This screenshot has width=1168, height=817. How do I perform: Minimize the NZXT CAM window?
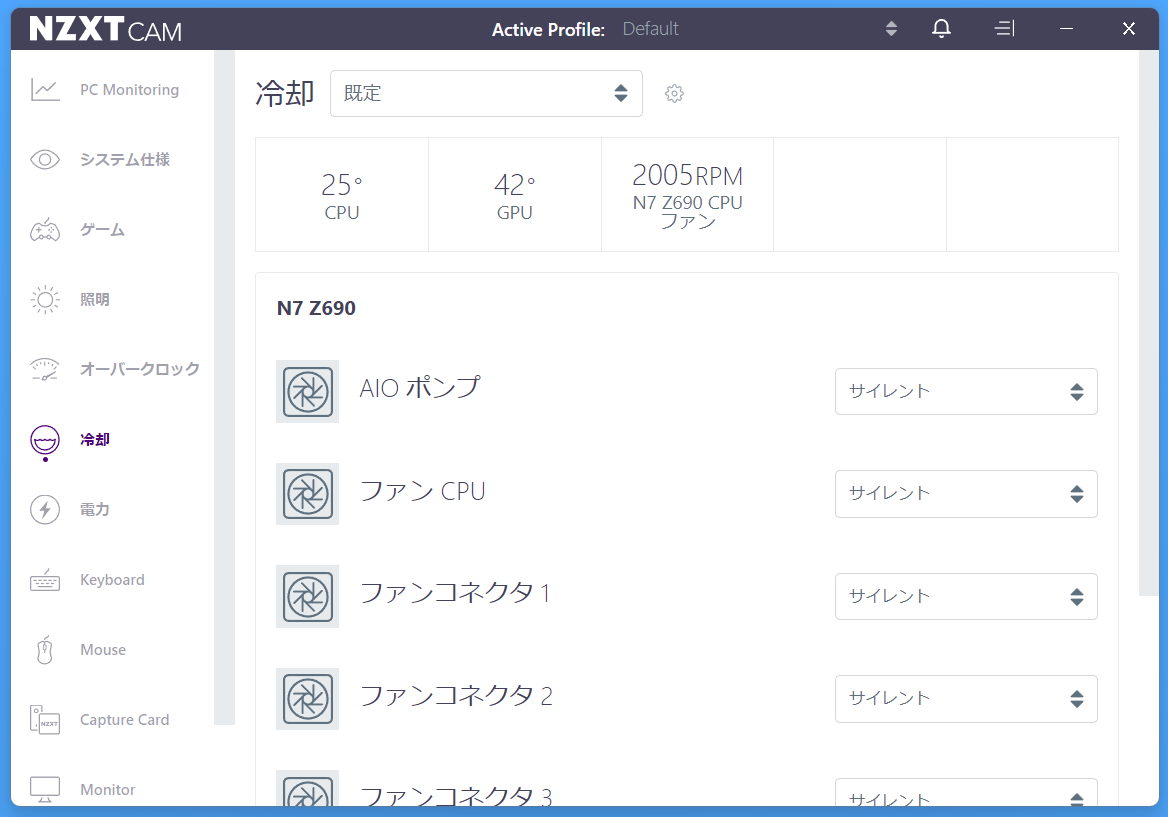(1067, 29)
